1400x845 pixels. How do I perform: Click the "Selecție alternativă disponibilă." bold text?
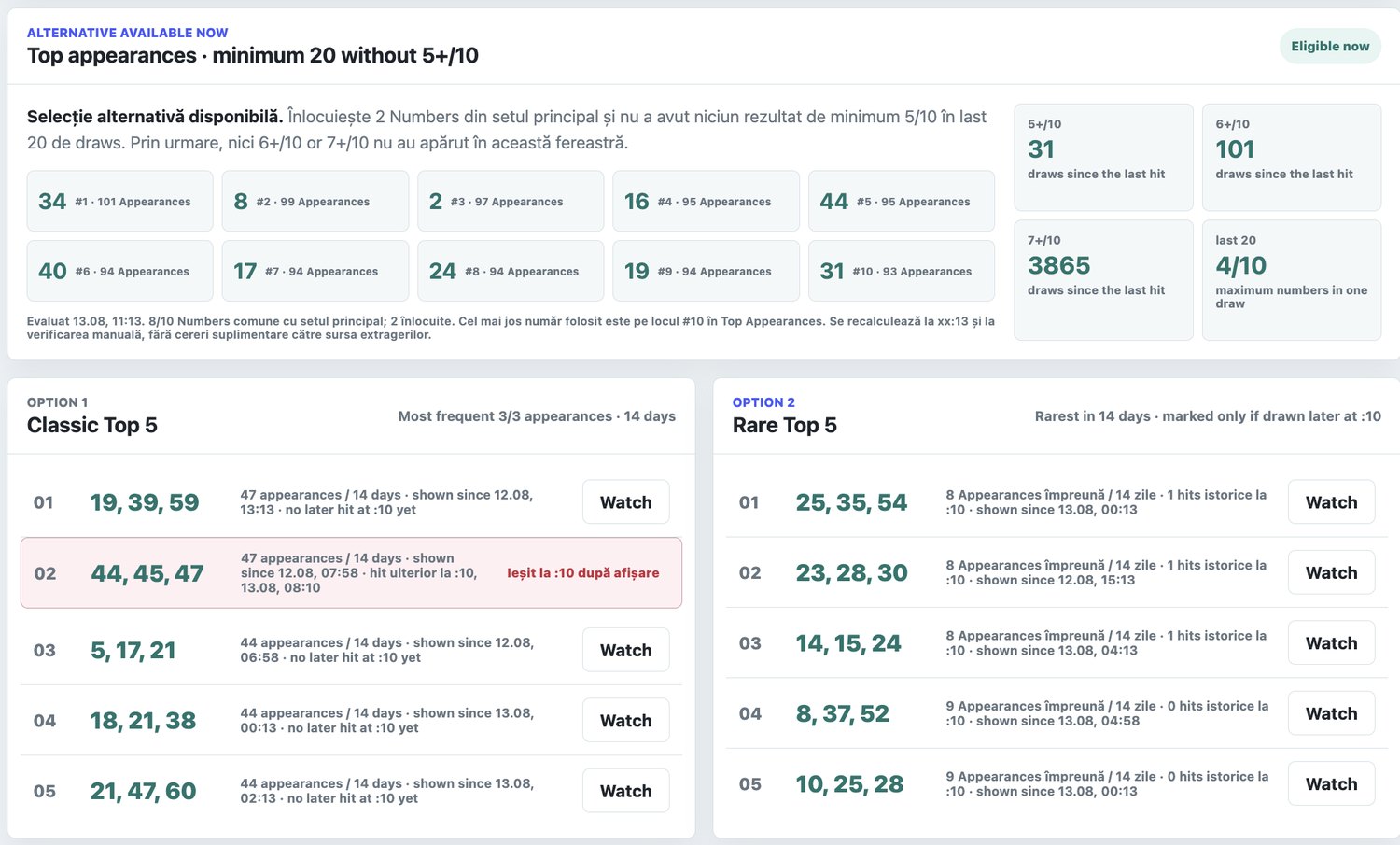155,117
